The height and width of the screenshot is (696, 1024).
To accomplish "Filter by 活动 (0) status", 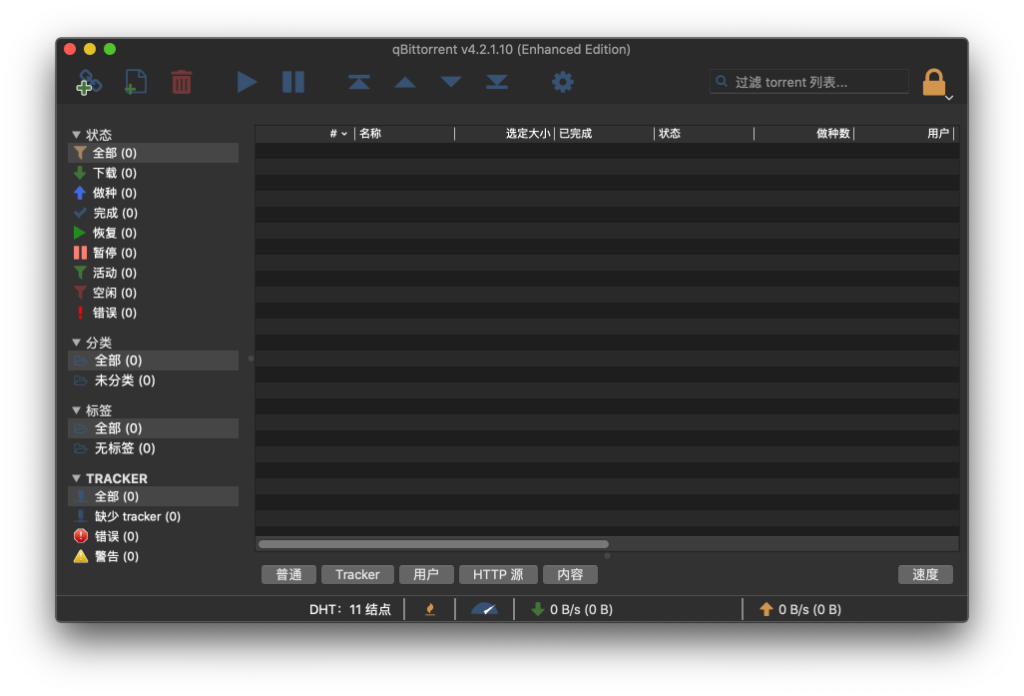I will coord(153,273).
